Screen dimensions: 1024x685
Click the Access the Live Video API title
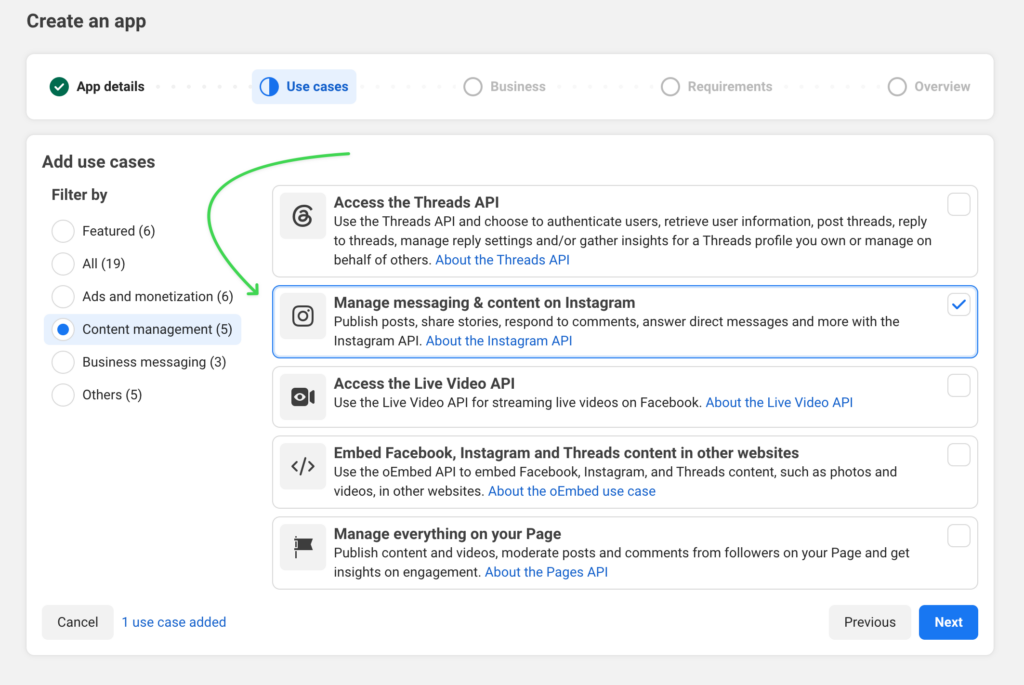[424, 383]
